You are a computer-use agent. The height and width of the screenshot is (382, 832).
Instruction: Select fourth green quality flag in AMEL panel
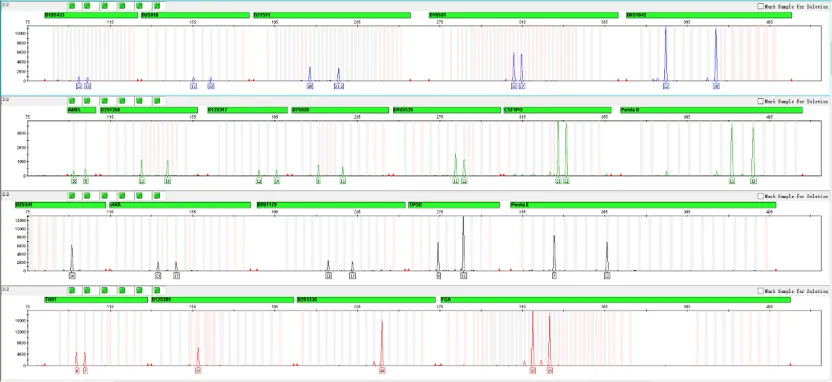(122, 101)
